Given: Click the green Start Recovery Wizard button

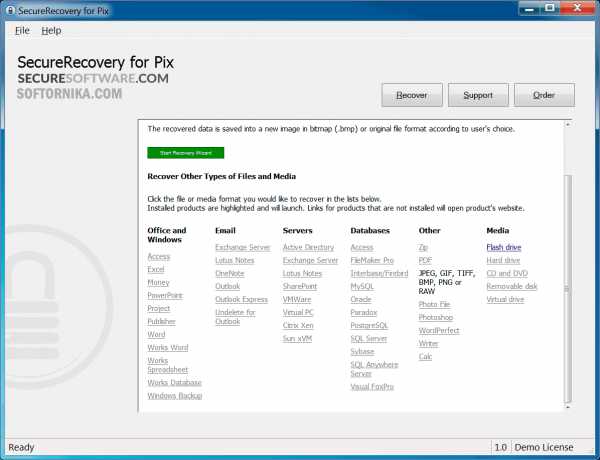Looking at the screenshot, I should click(186, 153).
